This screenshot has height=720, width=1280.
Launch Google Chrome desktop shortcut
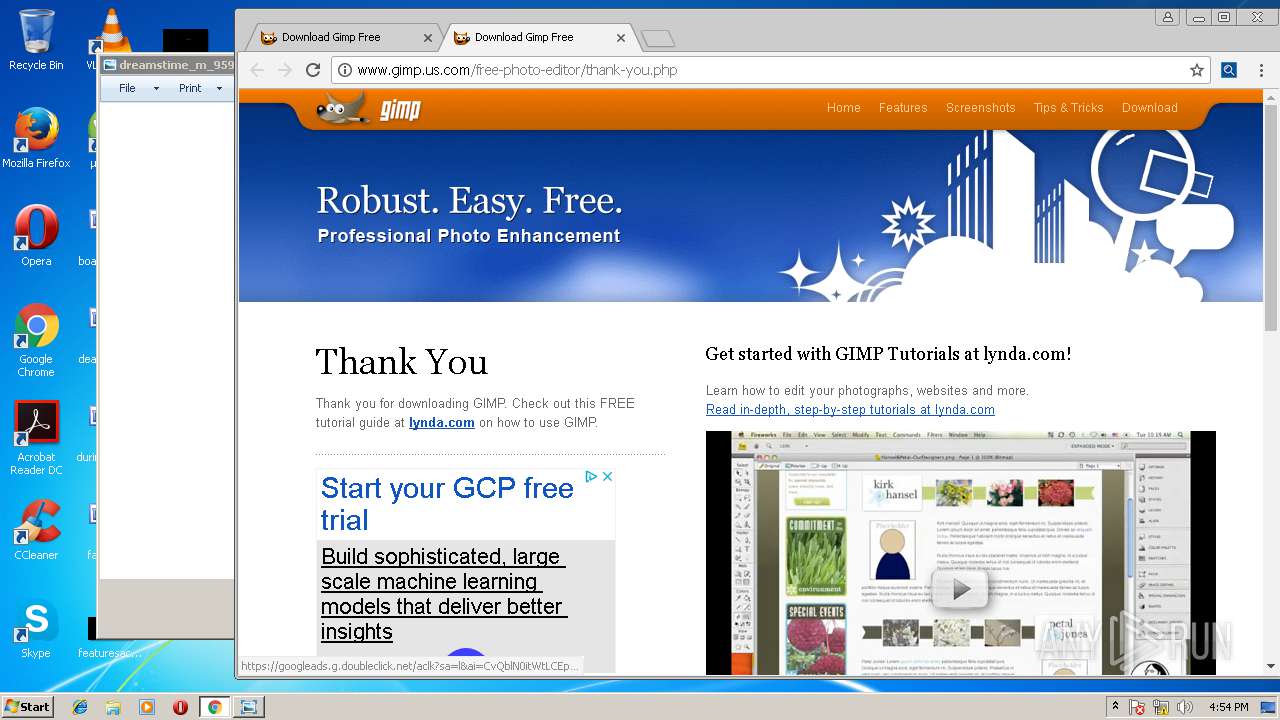[x=36, y=340]
